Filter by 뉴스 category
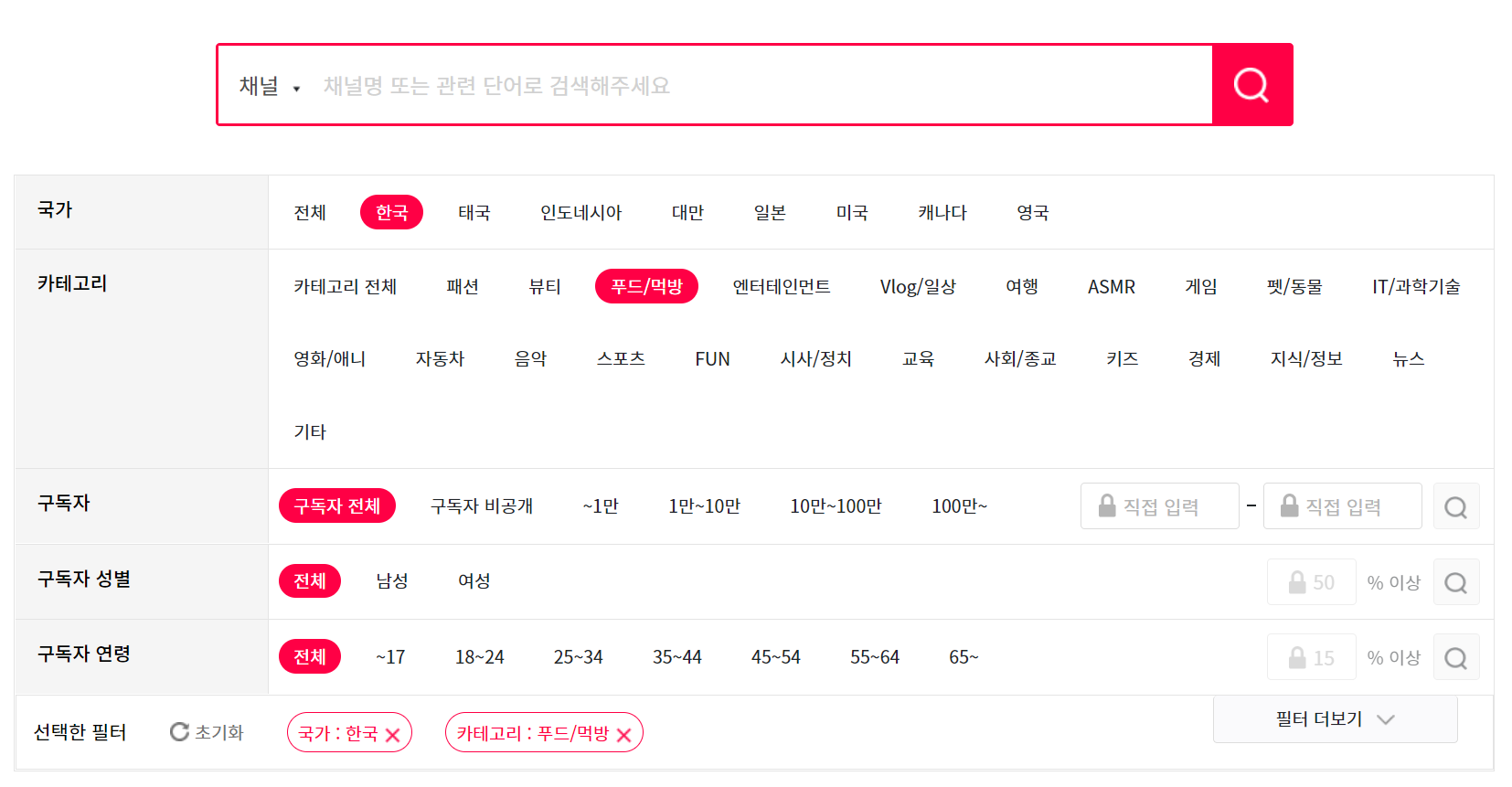1512x787 pixels. pyautogui.click(x=1409, y=358)
